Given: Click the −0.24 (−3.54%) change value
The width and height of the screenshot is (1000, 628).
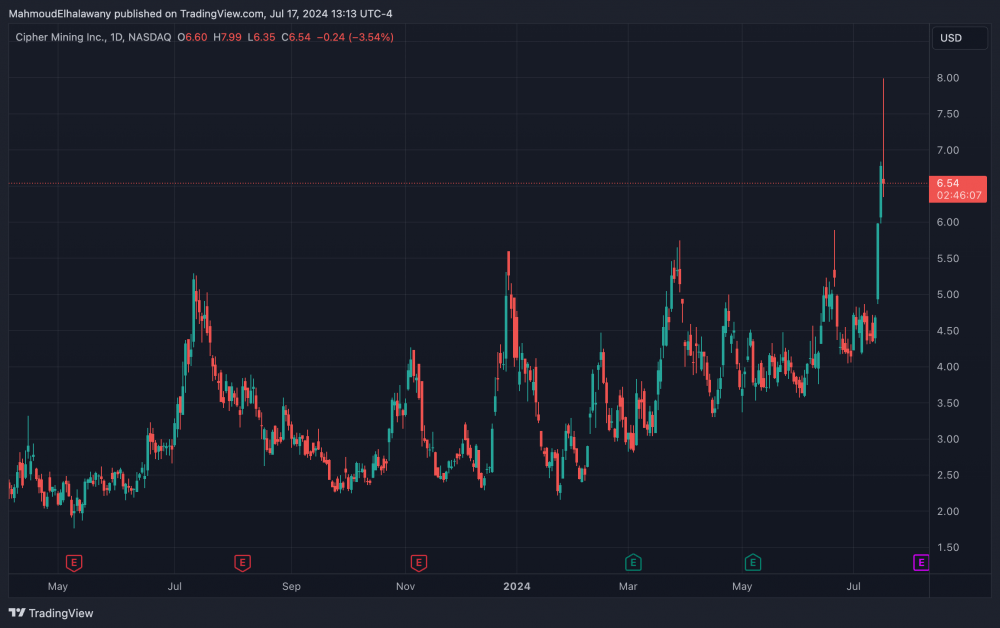Looking at the screenshot, I should pyautogui.click(x=355, y=37).
